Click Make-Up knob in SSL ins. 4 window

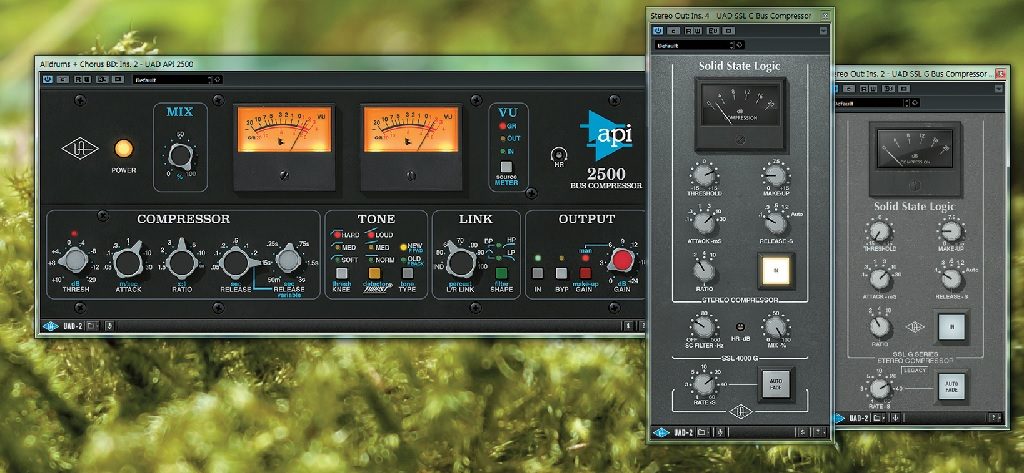tap(775, 175)
